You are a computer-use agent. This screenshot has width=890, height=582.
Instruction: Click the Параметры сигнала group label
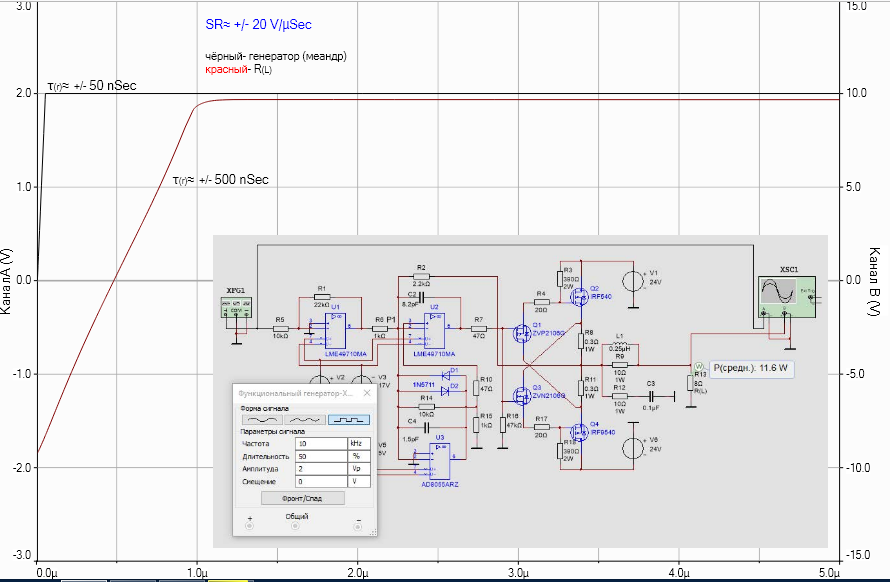pyautogui.click(x=272, y=432)
